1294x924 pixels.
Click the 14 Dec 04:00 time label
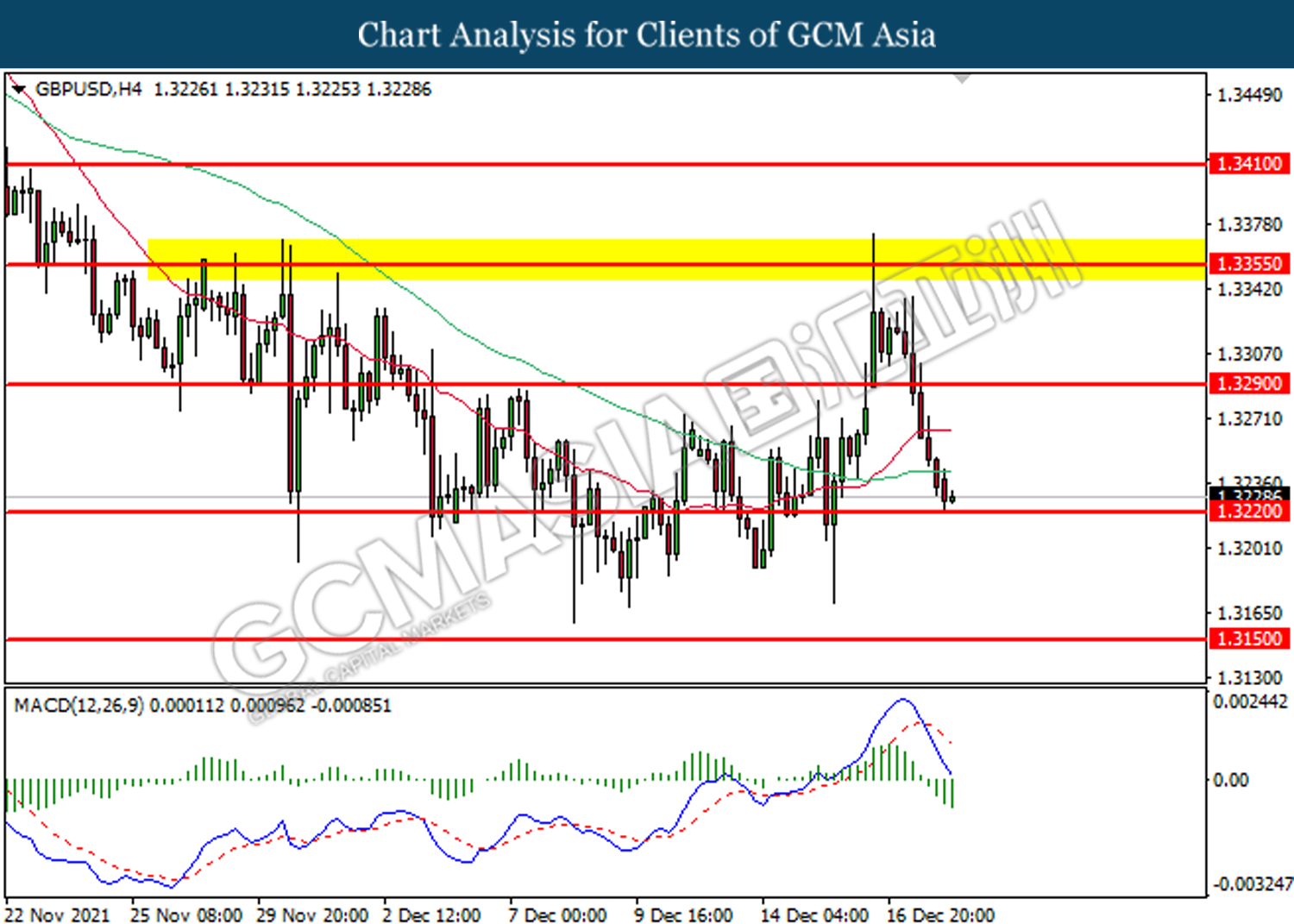(814, 915)
